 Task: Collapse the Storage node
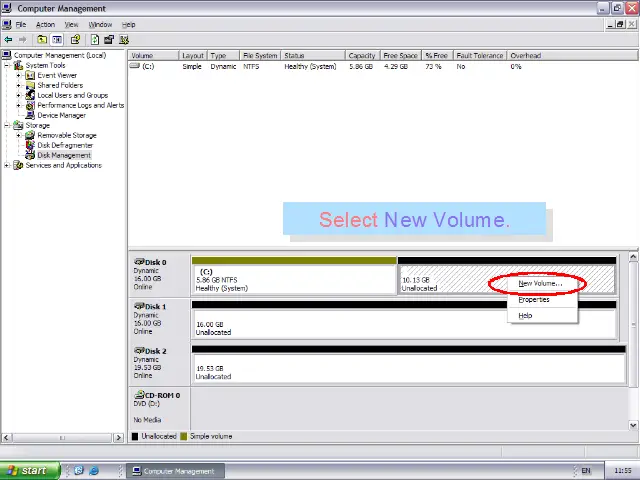coord(7,125)
